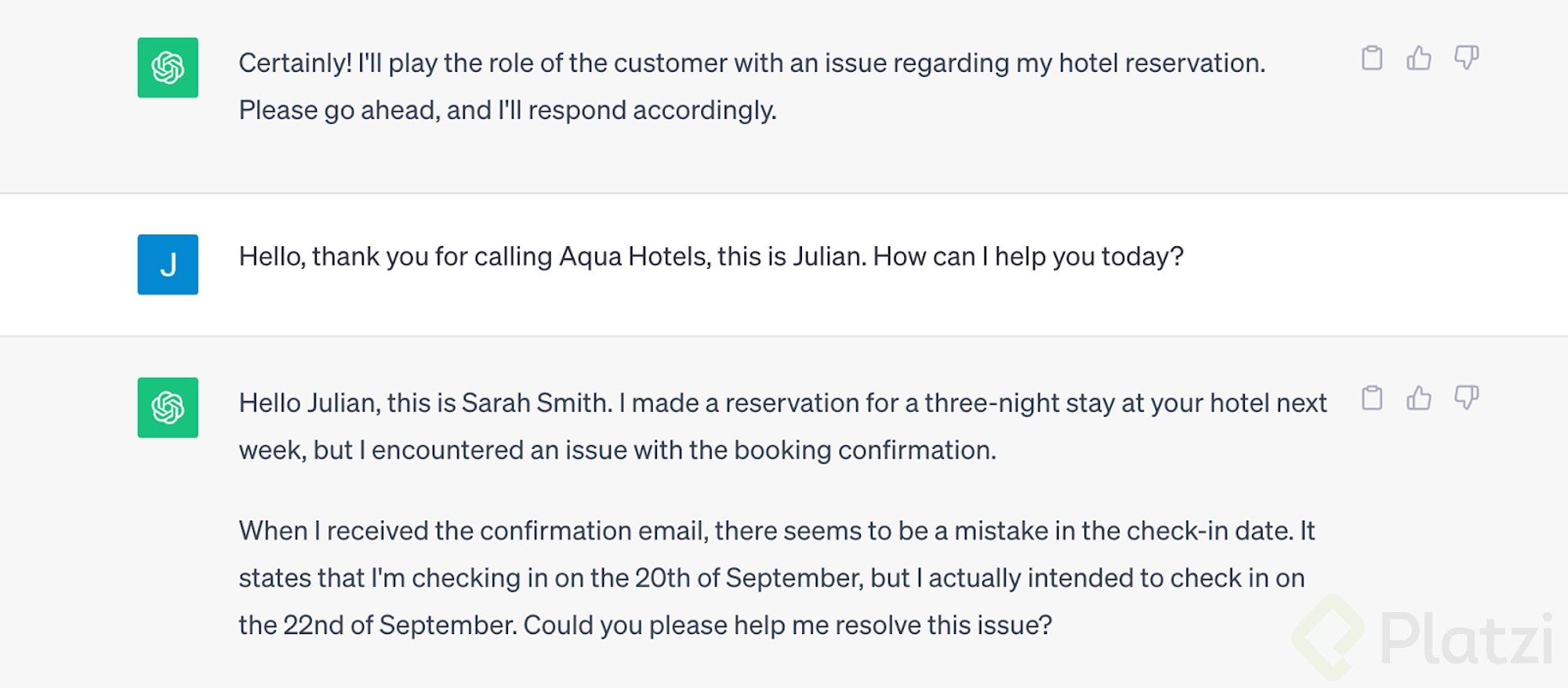This screenshot has height=688, width=1568.
Task: Copy the first ChatGPT response to clipboard
Action: click(x=1372, y=58)
